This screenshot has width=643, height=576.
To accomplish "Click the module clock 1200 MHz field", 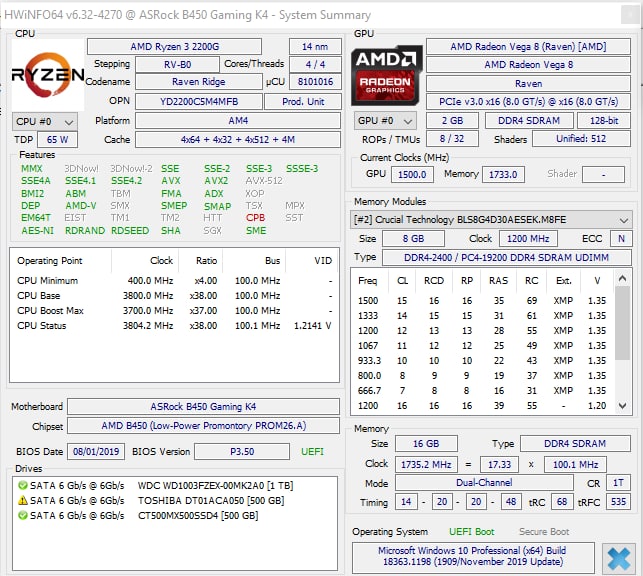I will click(x=528, y=239).
